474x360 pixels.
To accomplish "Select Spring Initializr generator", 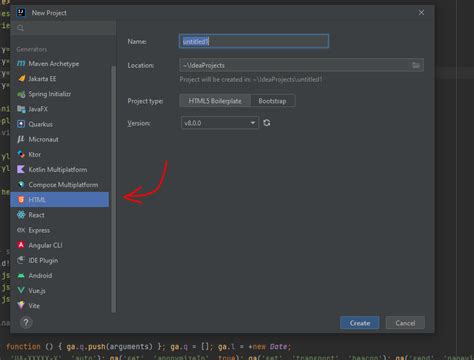I will pos(59,94).
